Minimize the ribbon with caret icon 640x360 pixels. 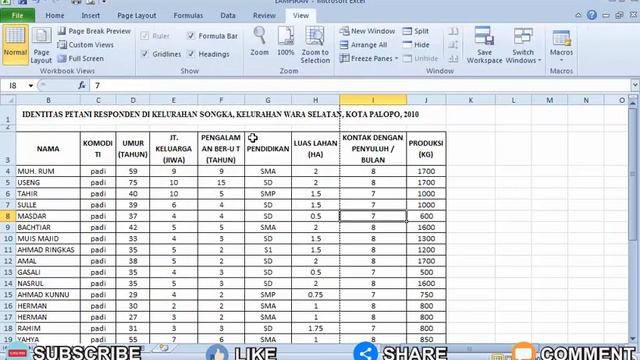[578, 15]
